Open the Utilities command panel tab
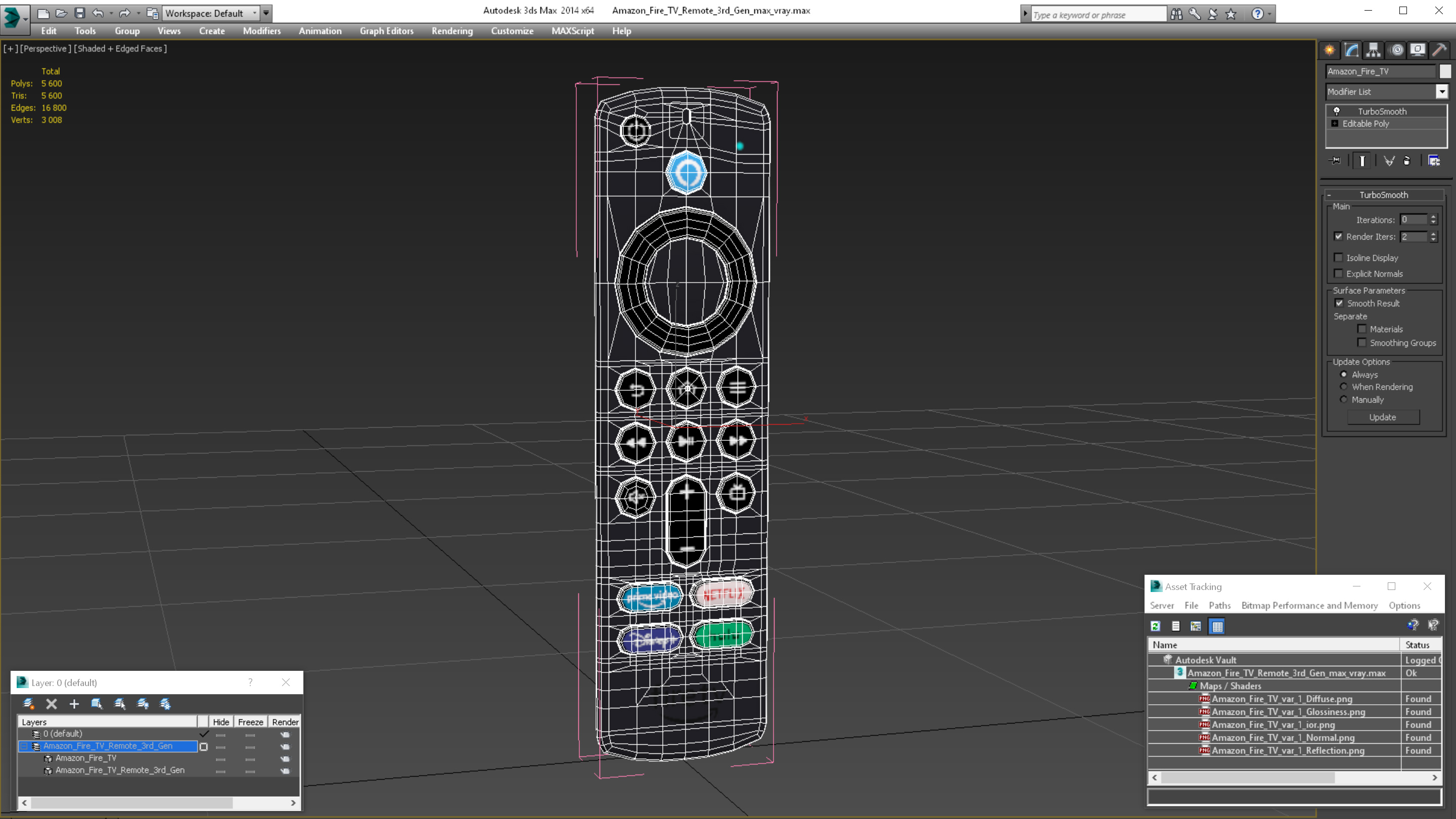 point(1439,50)
